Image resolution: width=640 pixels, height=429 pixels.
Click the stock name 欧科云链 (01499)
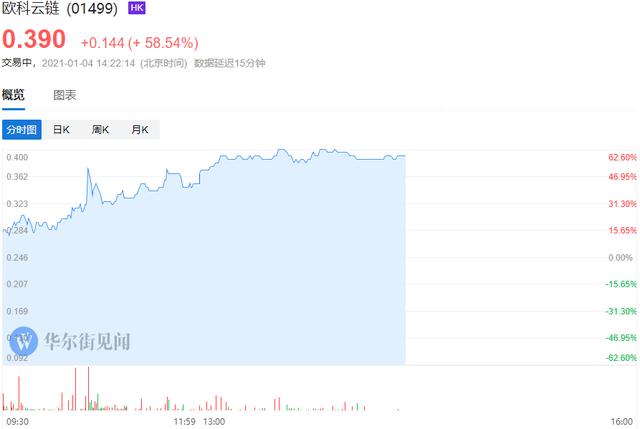[x=60, y=9]
